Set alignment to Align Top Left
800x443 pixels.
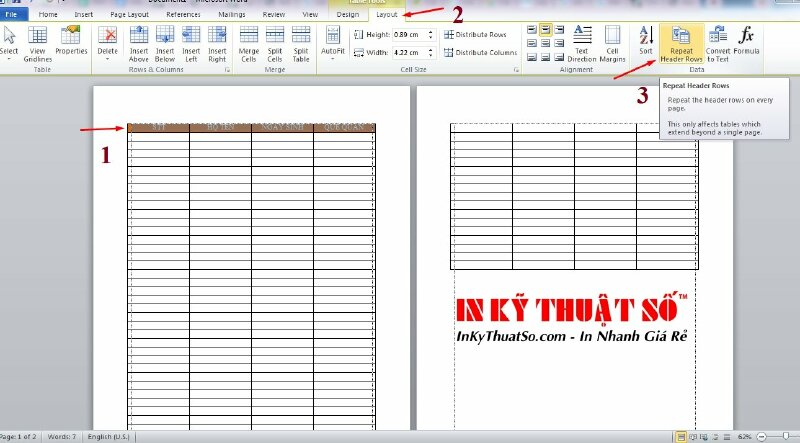tap(532, 30)
